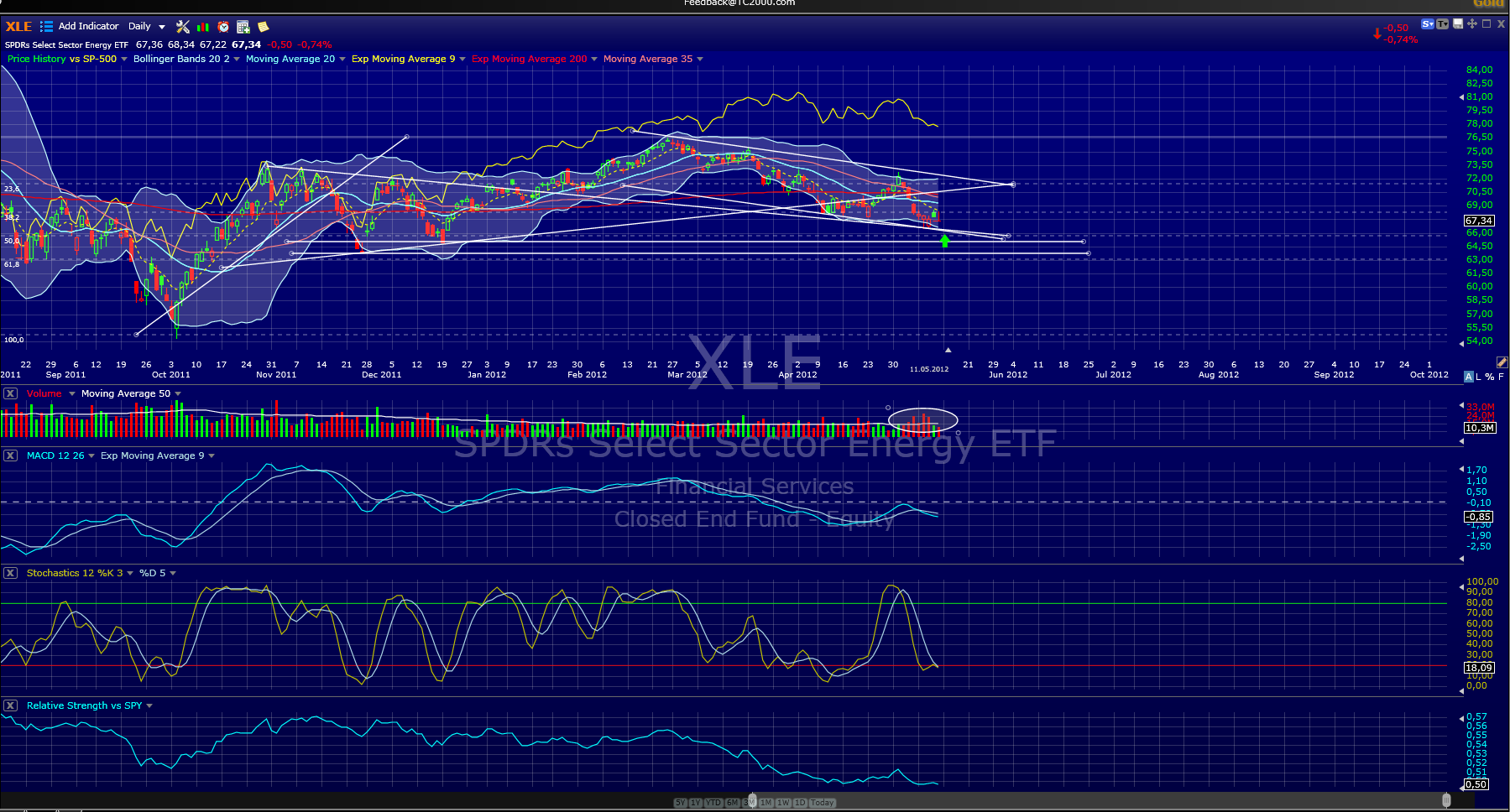Image resolution: width=1510 pixels, height=812 pixels.
Task: Select the 5Y time range
Action: pos(680,803)
